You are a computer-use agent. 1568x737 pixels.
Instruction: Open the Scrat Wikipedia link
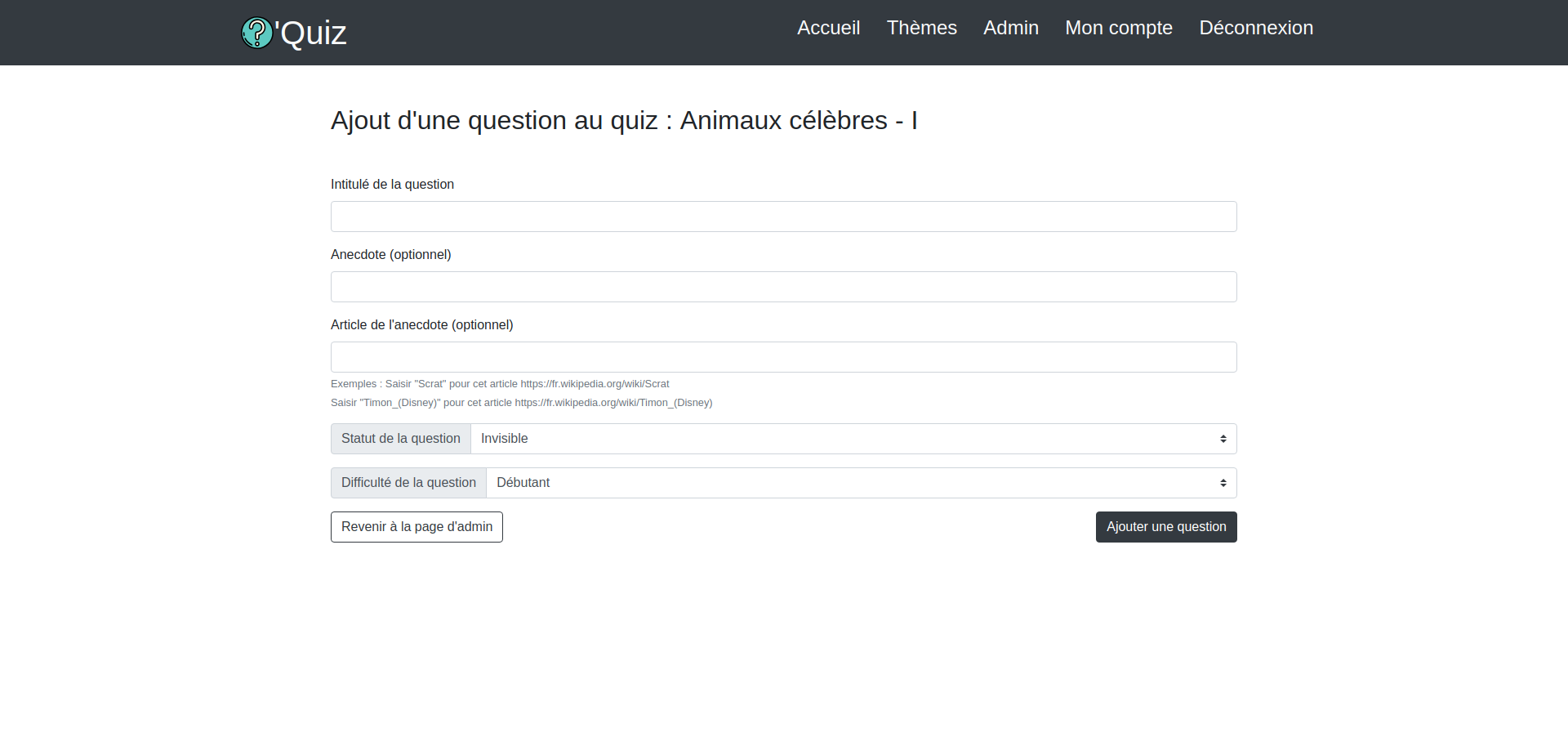click(595, 383)
